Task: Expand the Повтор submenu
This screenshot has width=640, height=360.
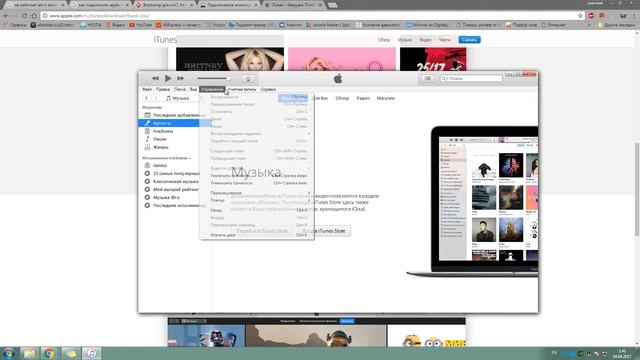Action: (257, 200)
